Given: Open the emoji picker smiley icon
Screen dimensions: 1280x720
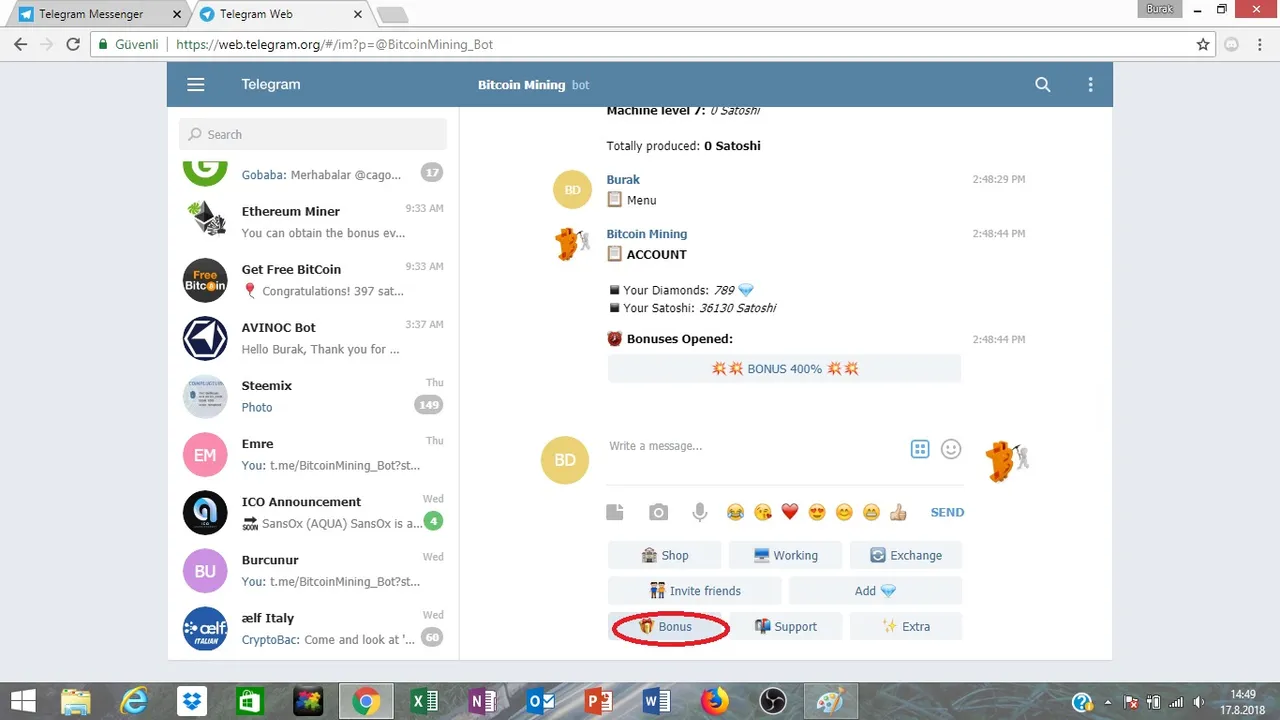Looking at the screenshot, I should [x=951, y=449].
